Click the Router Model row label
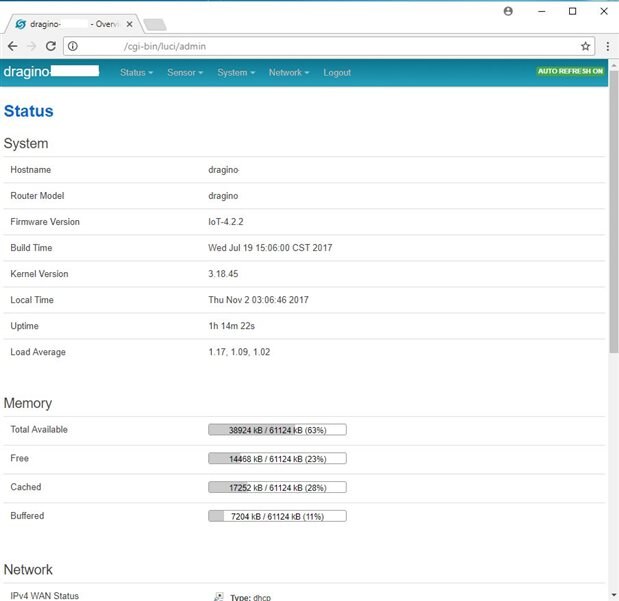Screen dimensions: 619x601 [x=37, y=196]
